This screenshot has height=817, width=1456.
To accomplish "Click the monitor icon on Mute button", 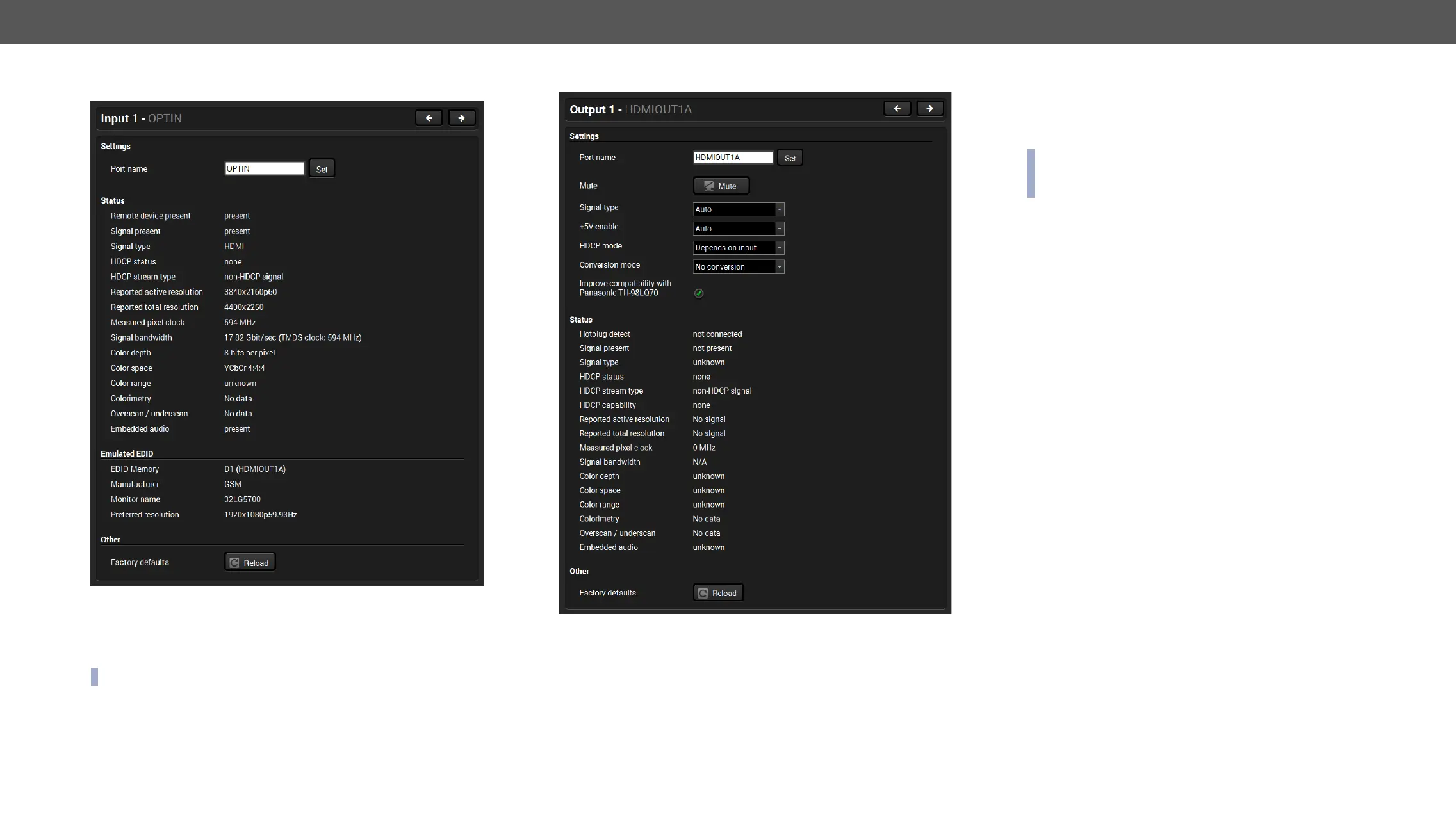I will tap(708, 186).
